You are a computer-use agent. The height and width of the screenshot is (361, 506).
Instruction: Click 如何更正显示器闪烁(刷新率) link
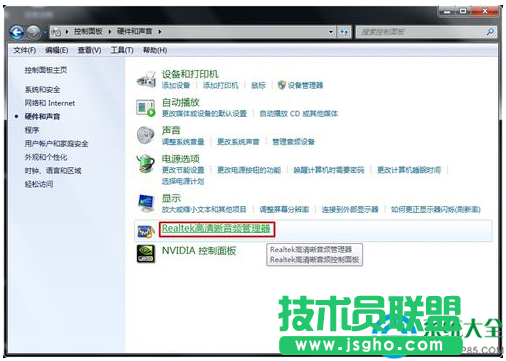tap(435, 209)
